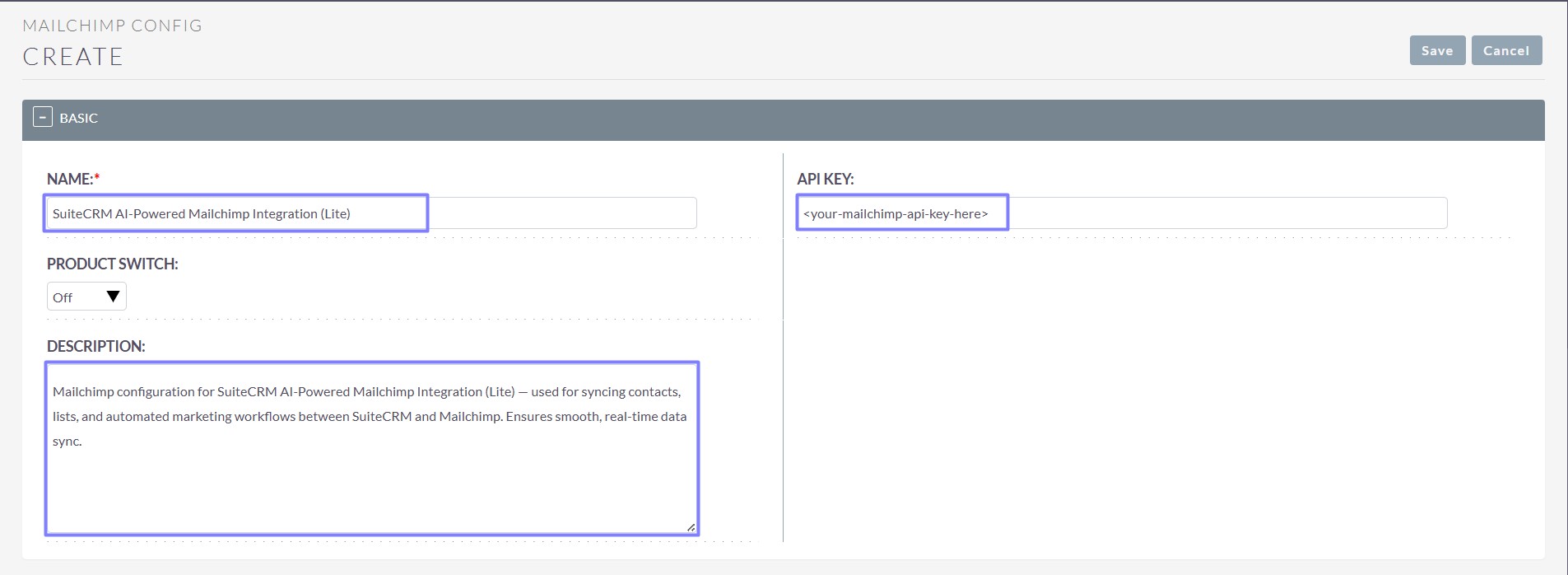Click the DESCRIPTION field label
This screenshot has height=575, width=1568.
point(95,346)
